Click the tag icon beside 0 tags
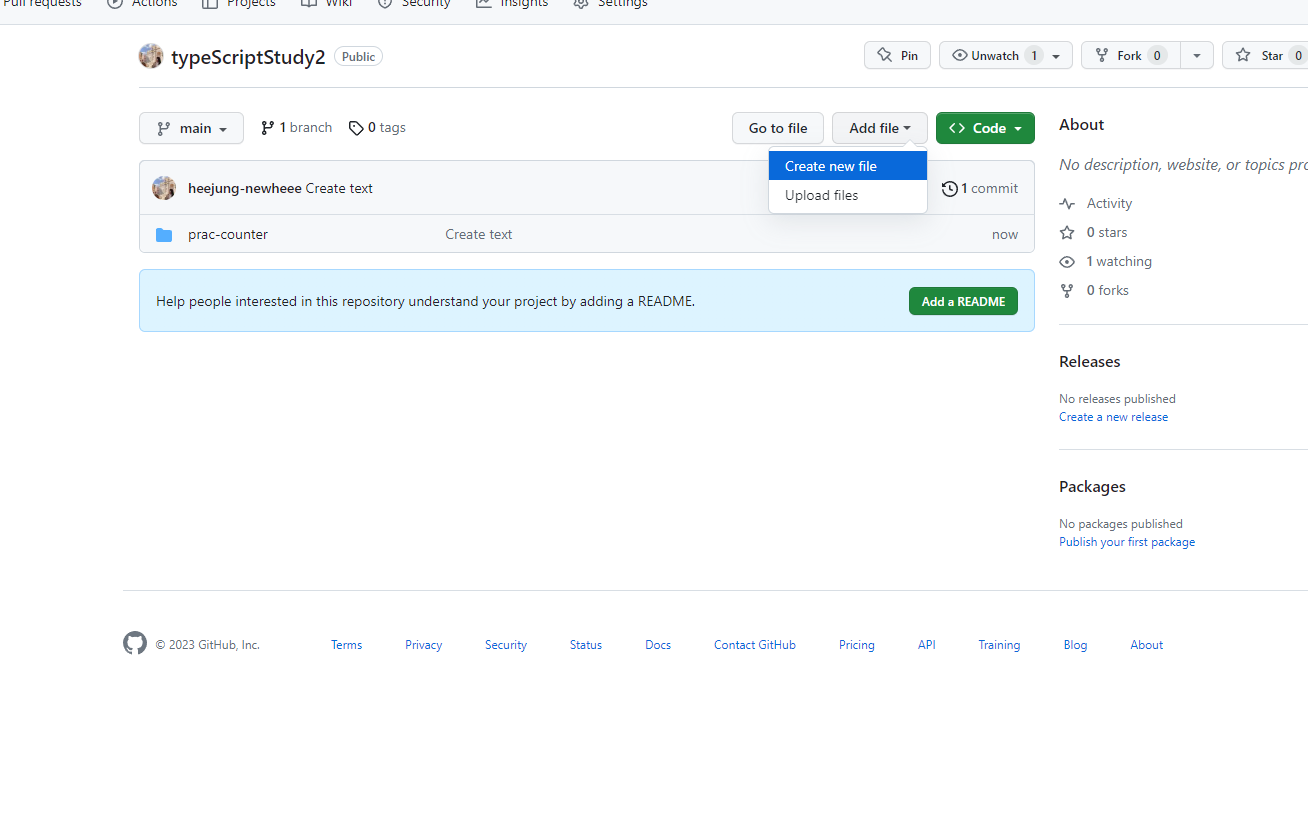1308x817 pixels. 356,128
